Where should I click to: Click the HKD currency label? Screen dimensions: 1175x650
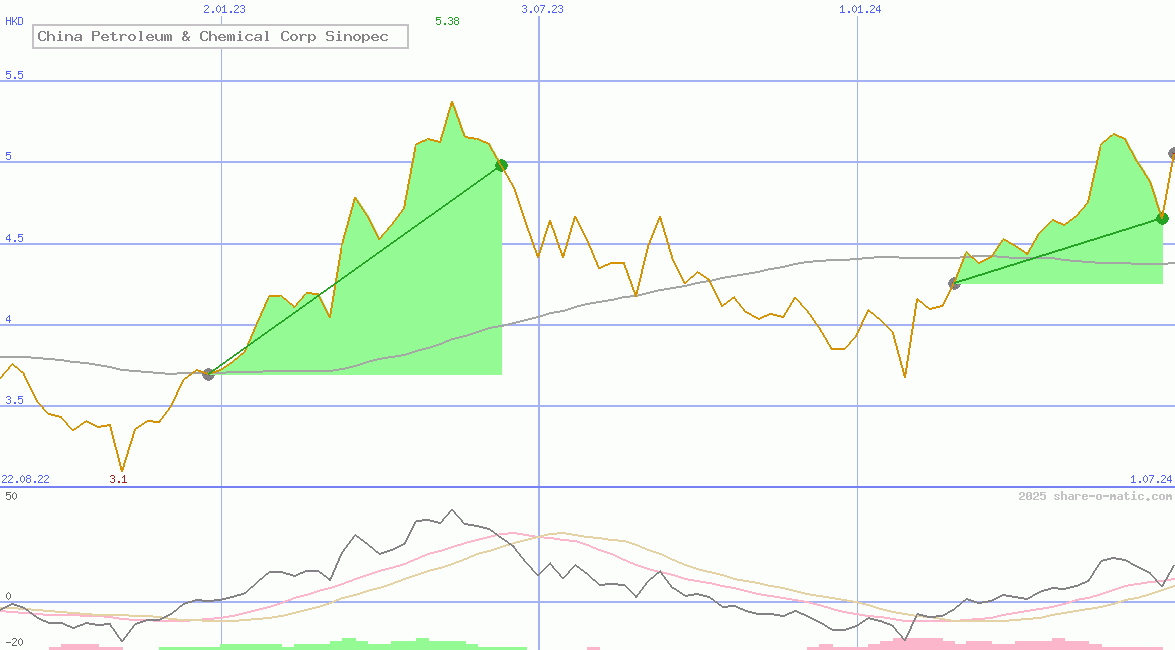pos(14,21)
